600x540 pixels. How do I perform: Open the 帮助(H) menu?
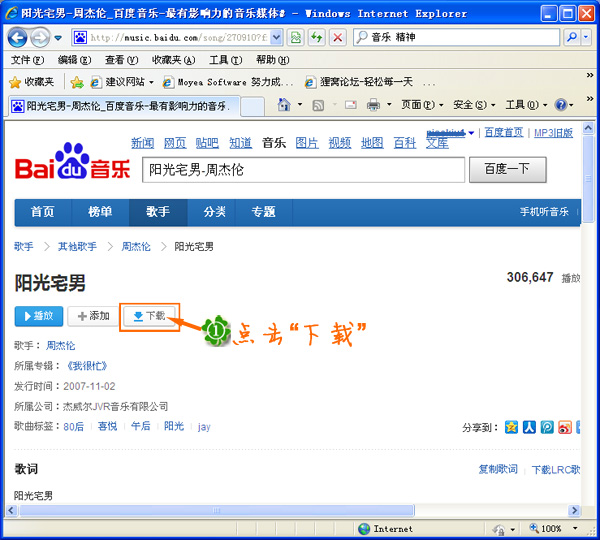[x=272, y=60]
